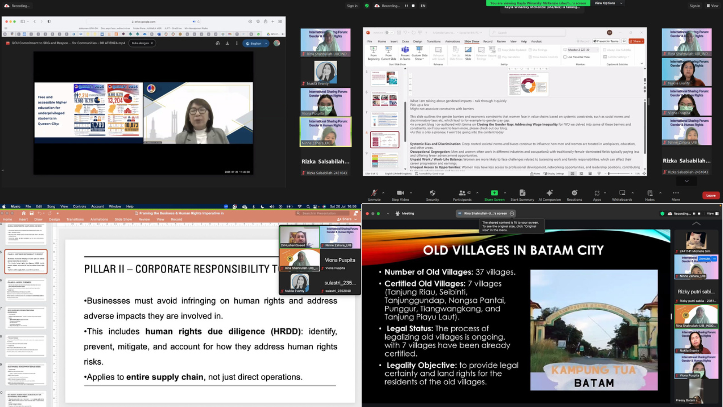Click the PowerPoint Search box
Viewport: 723px width, 407px height.
click(527, 33)
